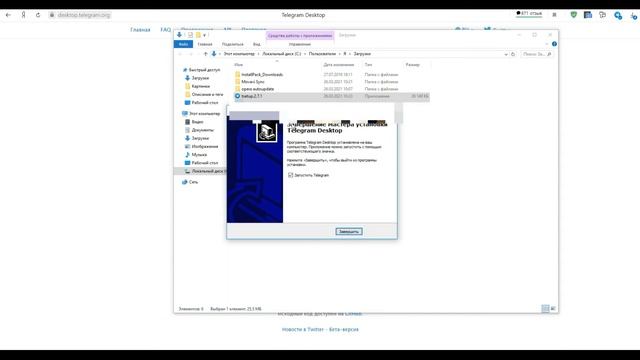
Task: Click Этот компьютер in the address path
Action: coord(239,54)
